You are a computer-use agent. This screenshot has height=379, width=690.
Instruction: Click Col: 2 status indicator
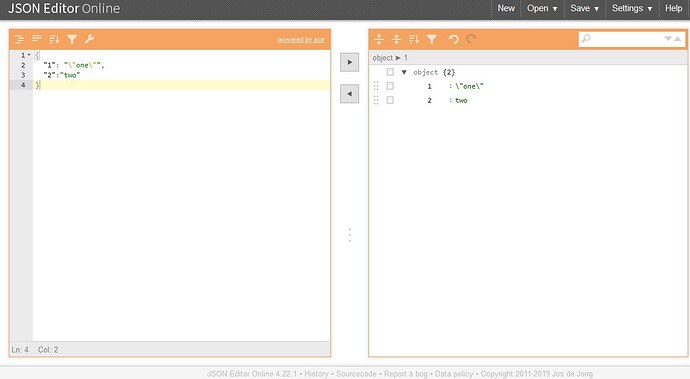[x=48, y=350]
